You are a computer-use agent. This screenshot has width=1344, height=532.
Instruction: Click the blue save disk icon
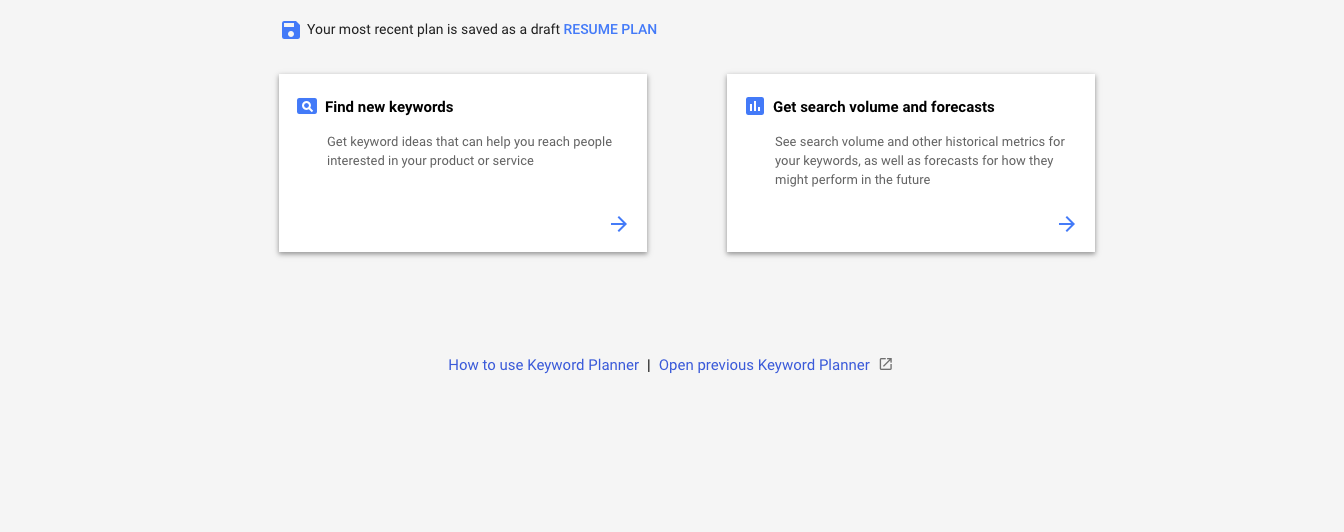pyautogui.click(x=291, y=30)
